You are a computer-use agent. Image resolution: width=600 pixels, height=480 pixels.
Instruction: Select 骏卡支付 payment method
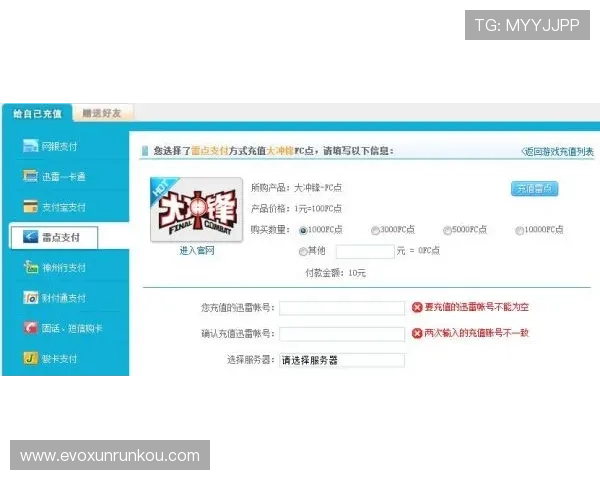point(59,359)
